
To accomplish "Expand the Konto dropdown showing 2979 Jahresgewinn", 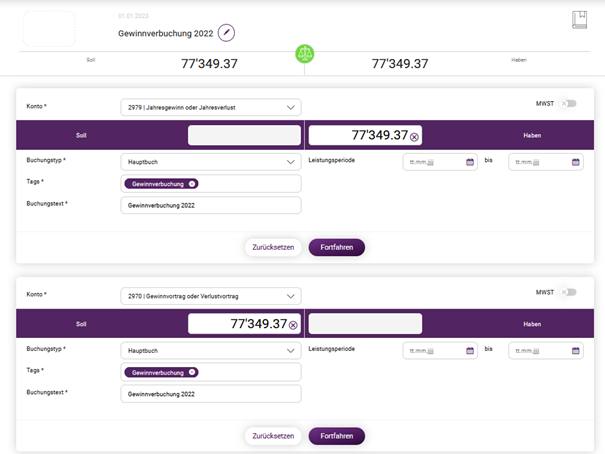I will coord(211,108).
